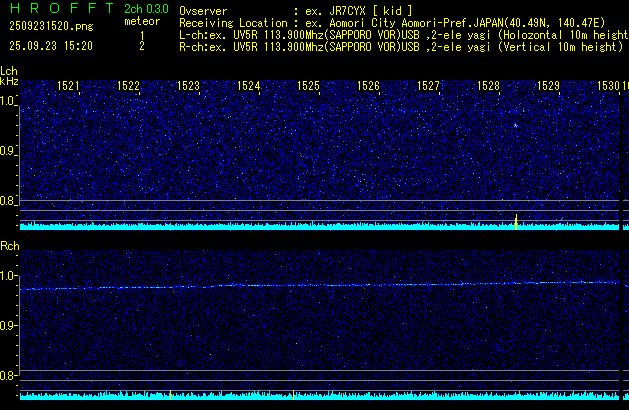Screen dimensions: 629x410
Task: Click the 0.9 kHz label on Lch
Action: [8, 152]
